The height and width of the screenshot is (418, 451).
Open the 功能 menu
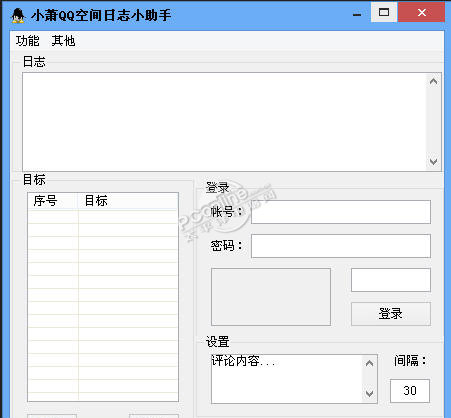click(x=27, y=41)
